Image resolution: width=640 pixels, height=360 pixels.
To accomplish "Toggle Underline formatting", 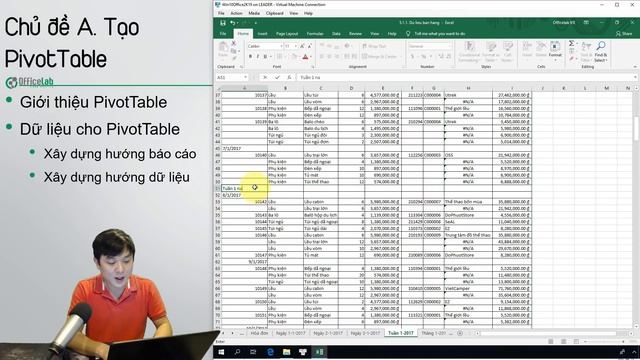I will pyautogui.click(x=265, y=57).
